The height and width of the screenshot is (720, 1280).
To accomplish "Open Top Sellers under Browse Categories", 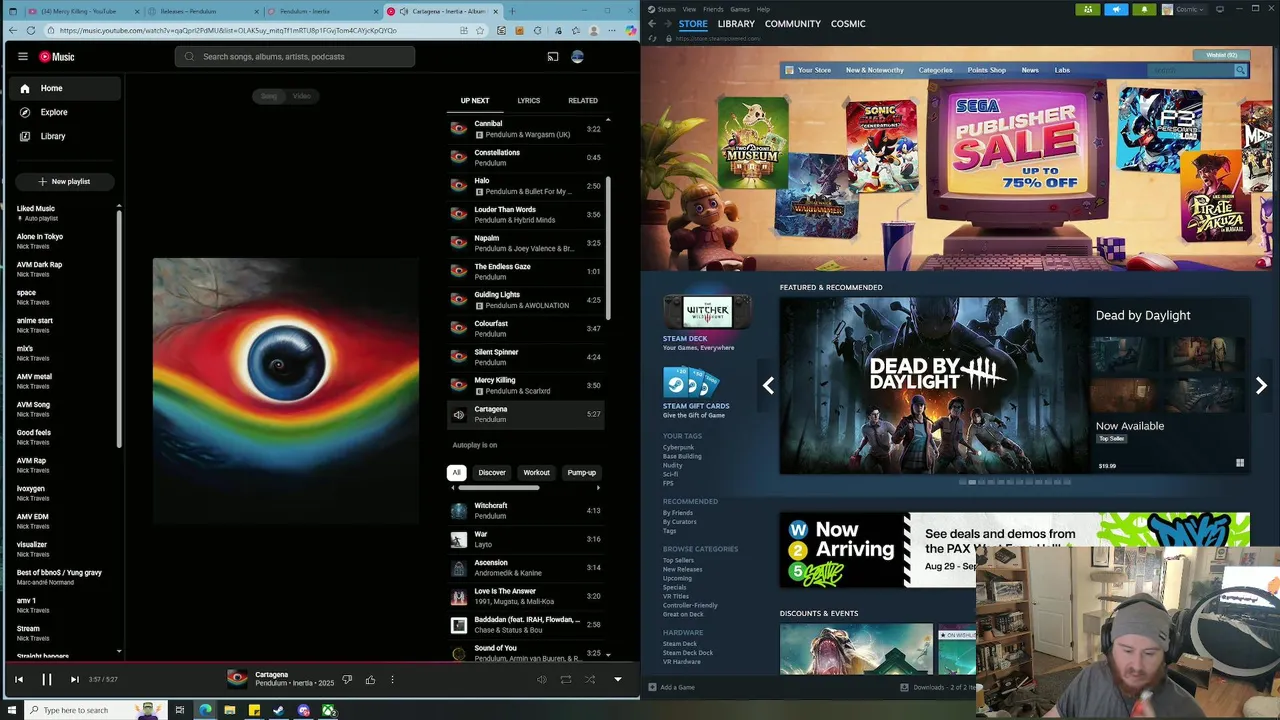I will coord(678,560).
